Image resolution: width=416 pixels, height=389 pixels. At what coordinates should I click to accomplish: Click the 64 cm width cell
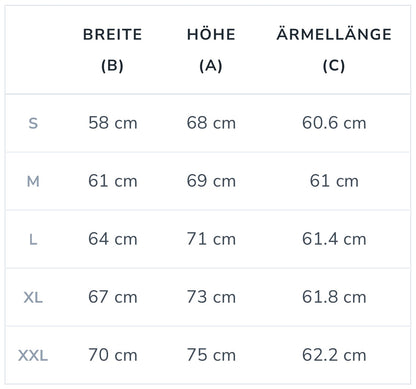click(113, 239)
